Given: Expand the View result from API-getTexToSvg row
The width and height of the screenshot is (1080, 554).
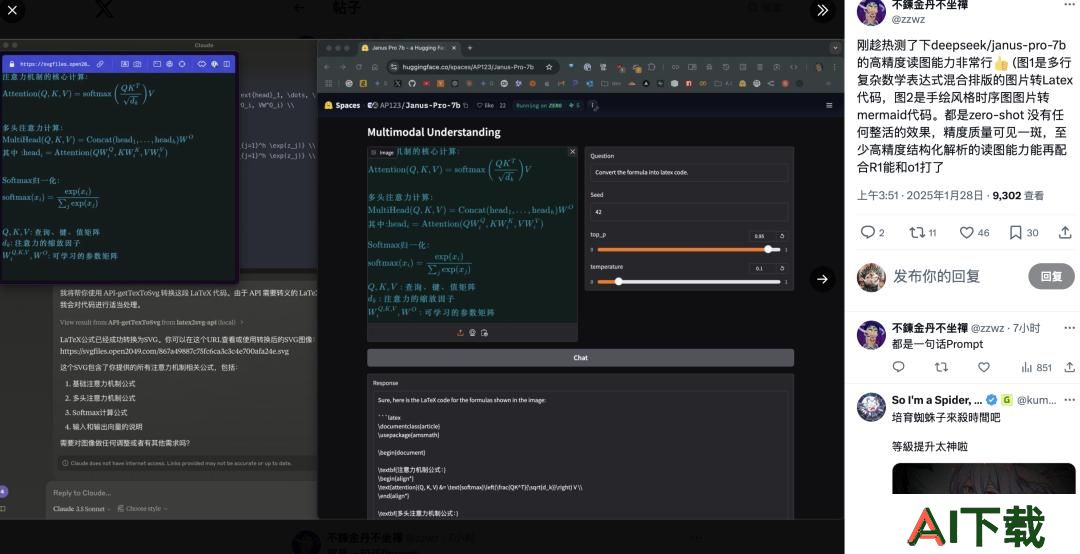Looking at the screenshot, I should coord(152,322).
